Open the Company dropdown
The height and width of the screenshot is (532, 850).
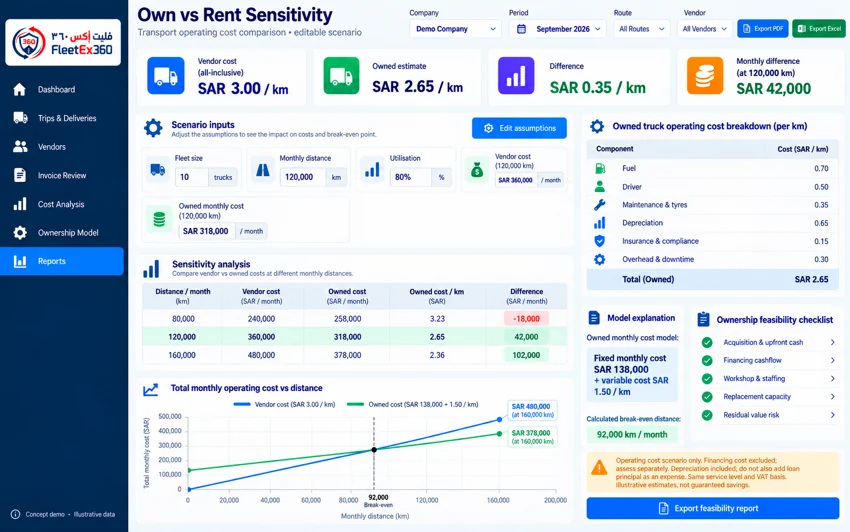[455, 29]
